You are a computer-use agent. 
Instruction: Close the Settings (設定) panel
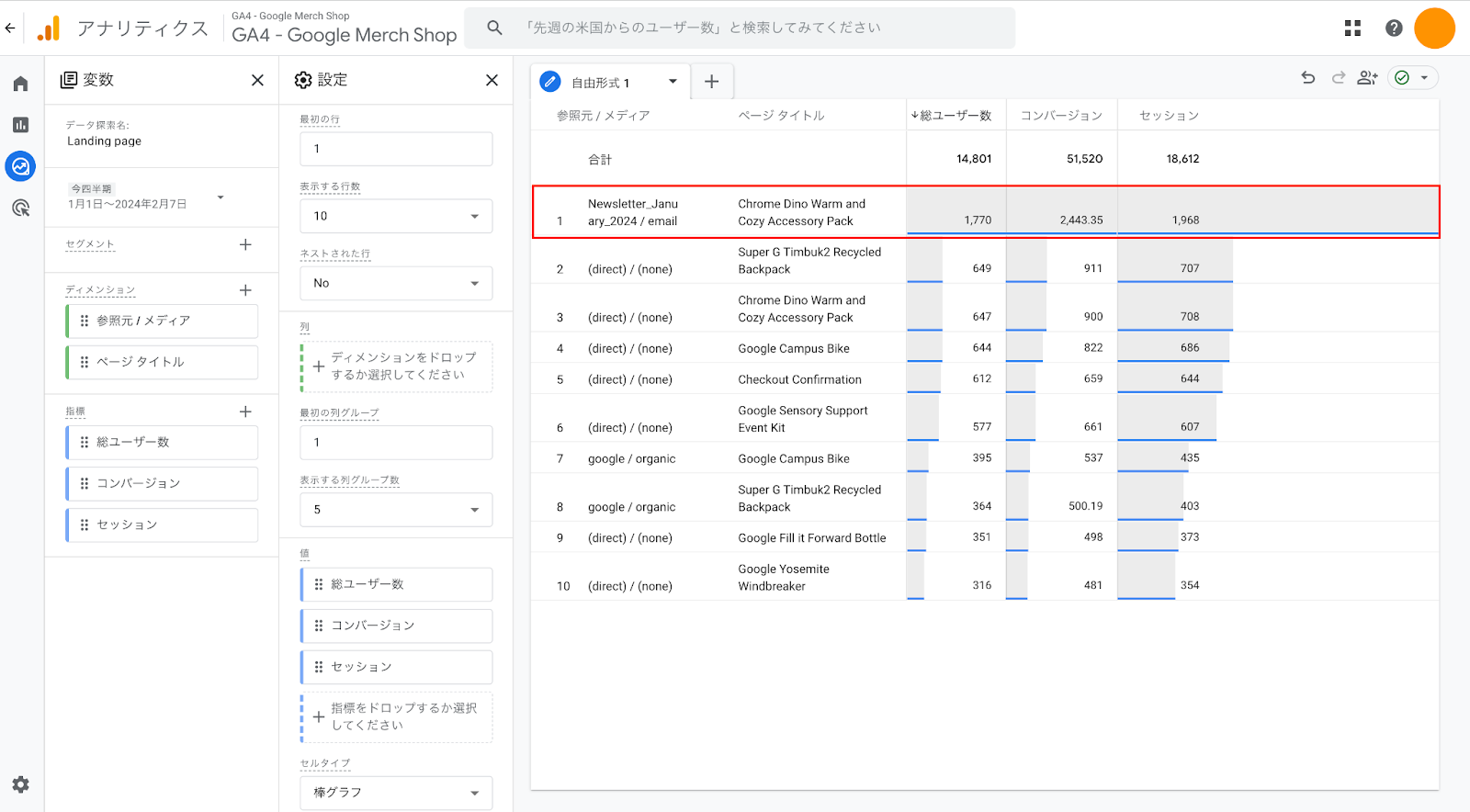click(492, 80)
